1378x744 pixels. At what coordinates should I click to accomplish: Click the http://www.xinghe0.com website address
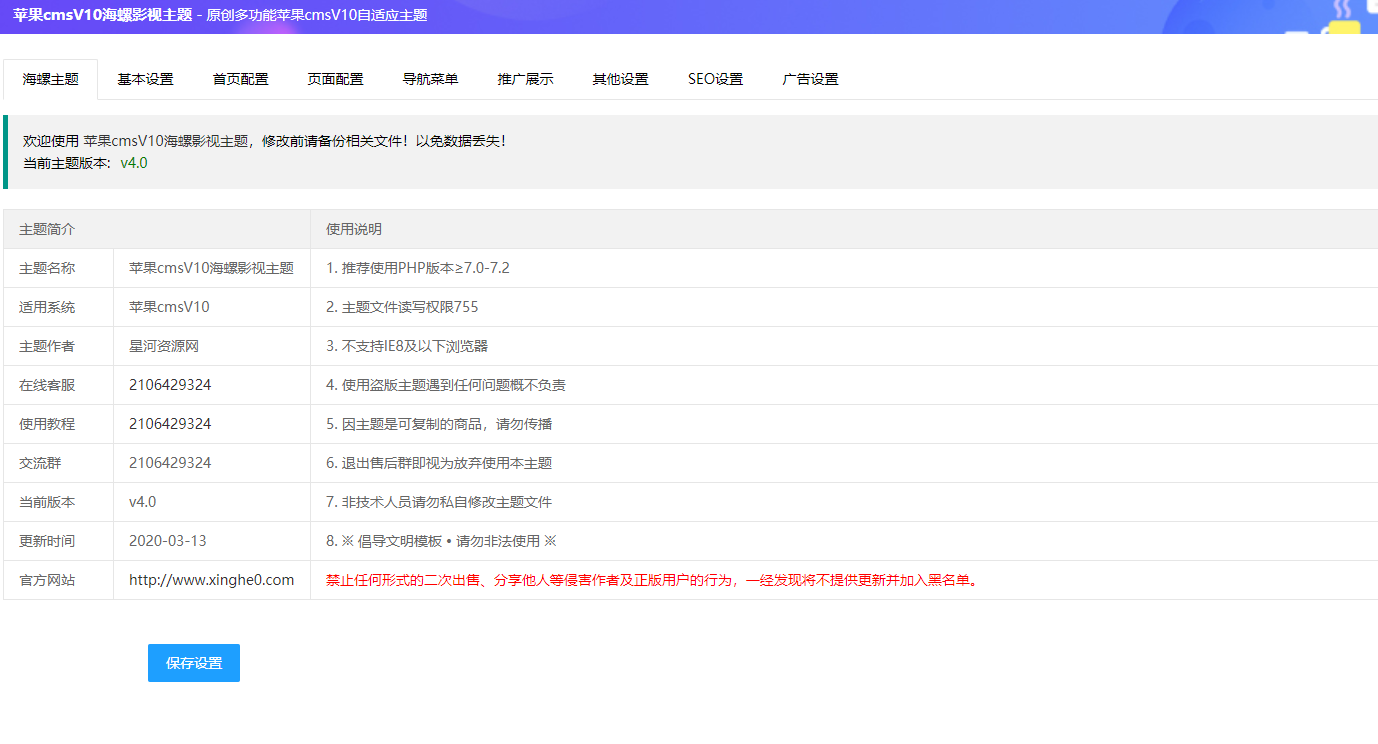click(211, 580)
